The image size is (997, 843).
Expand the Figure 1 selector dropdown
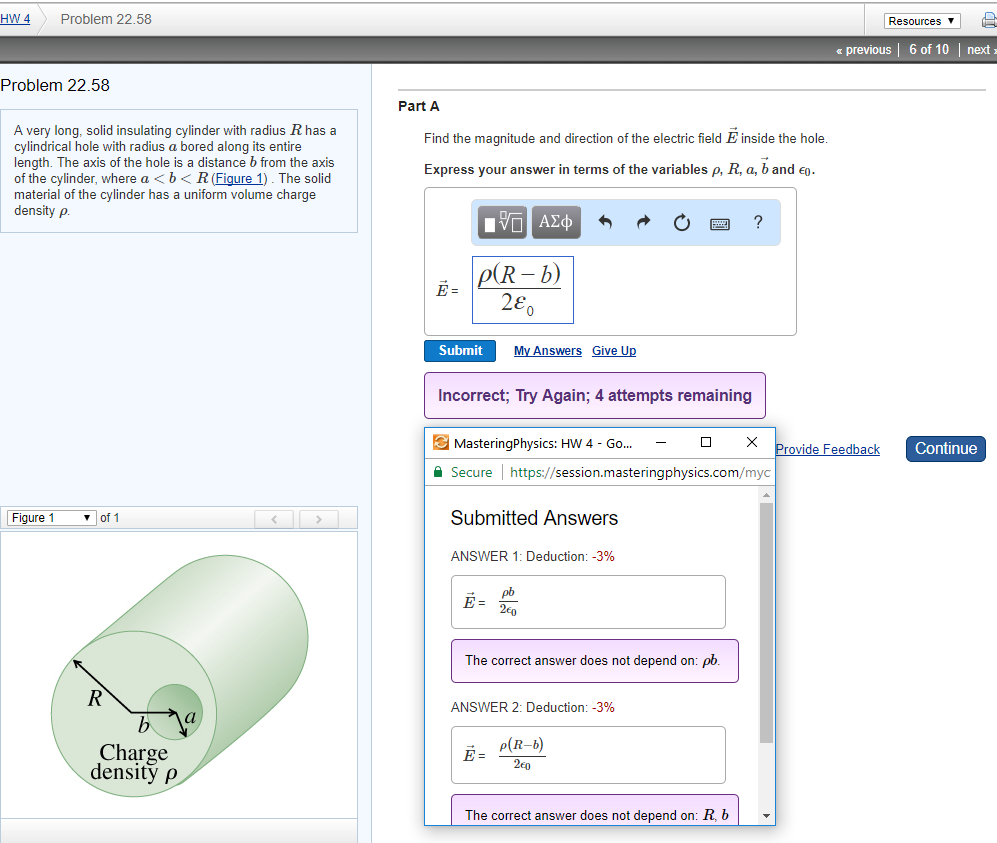tap(52, 518)
